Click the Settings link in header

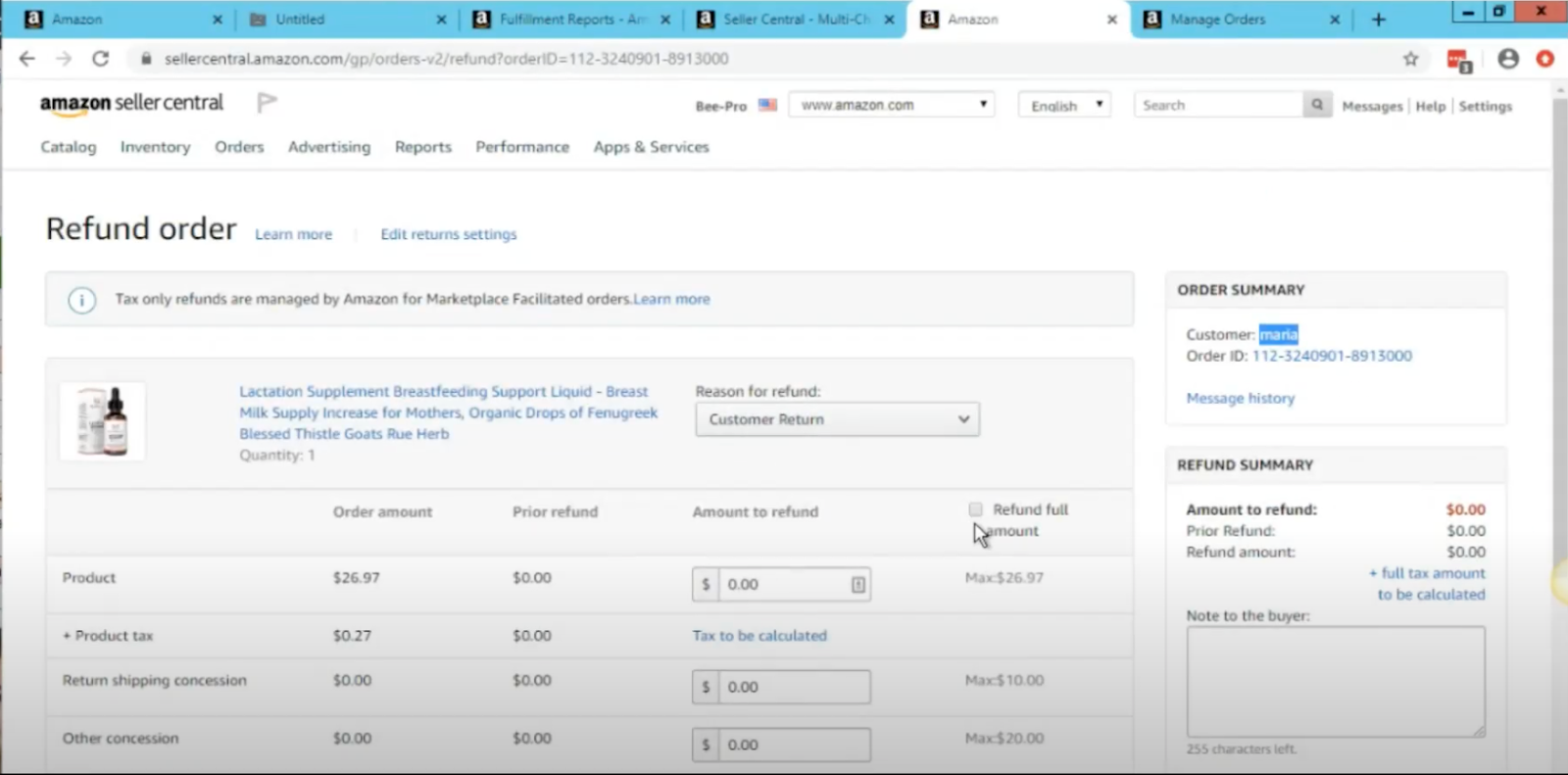click(x=1486, y=106)
